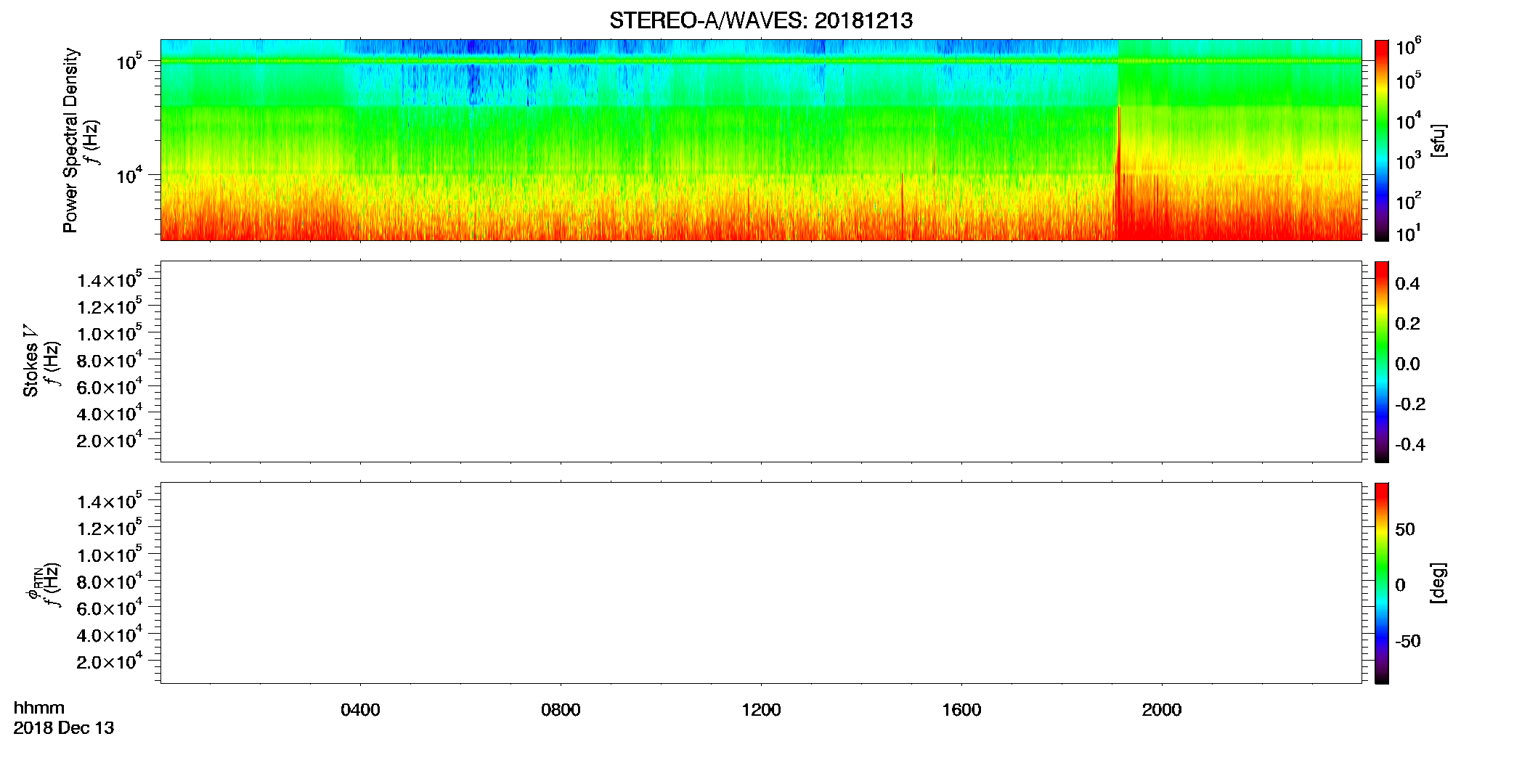Click the power spectral density colorbar

[1382, 140]
